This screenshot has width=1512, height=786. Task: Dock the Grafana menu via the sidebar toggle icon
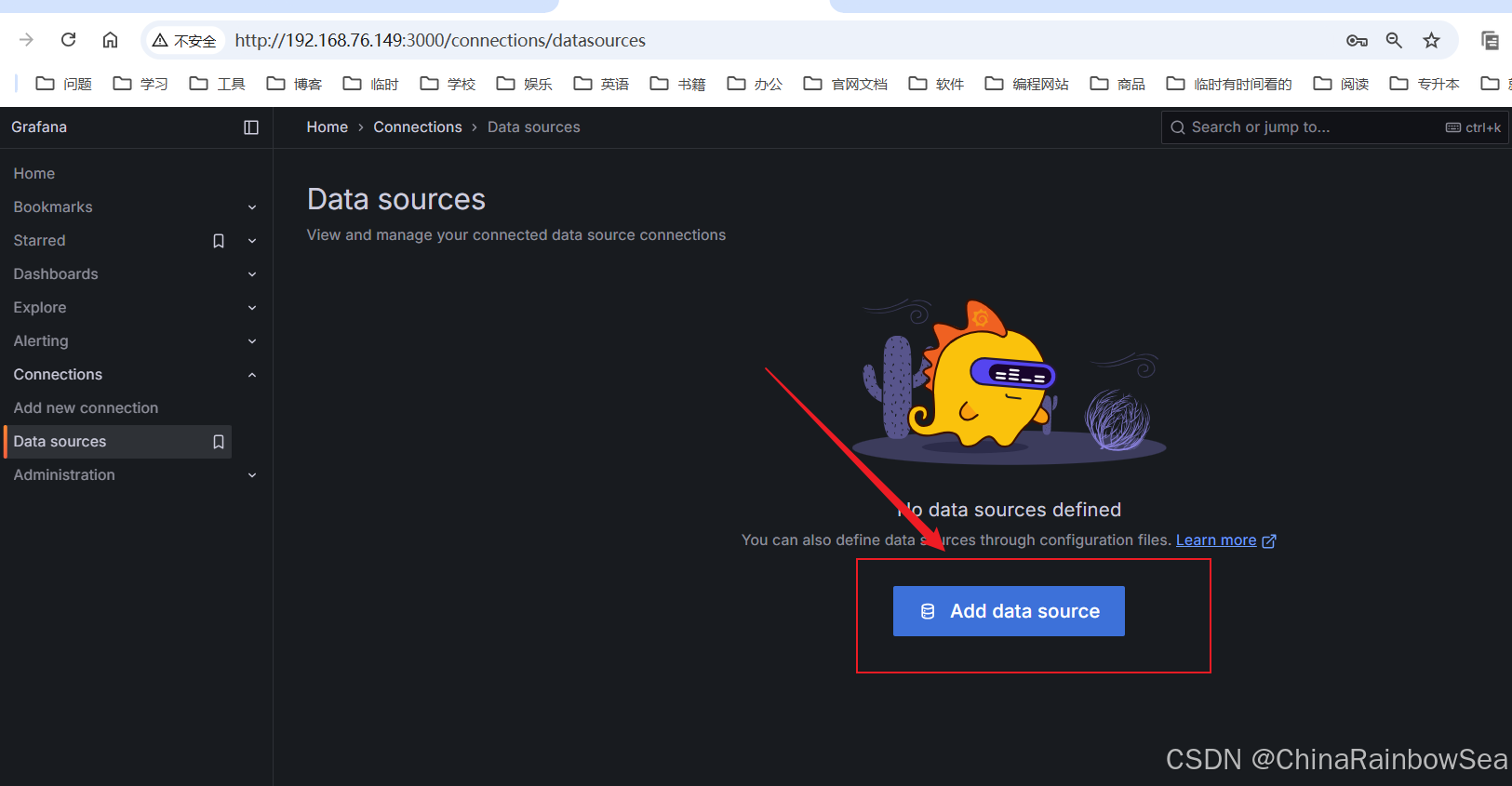tap(251, 127)
